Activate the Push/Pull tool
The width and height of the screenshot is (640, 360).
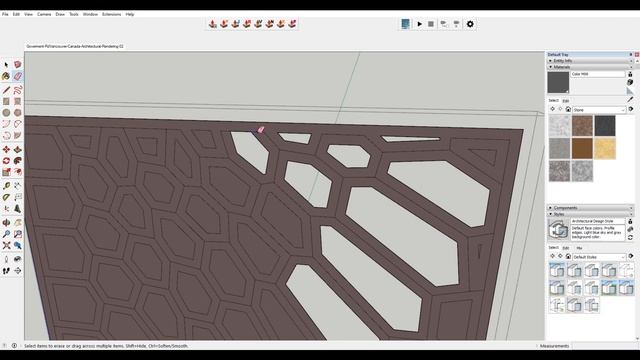(x=18, y=149)
